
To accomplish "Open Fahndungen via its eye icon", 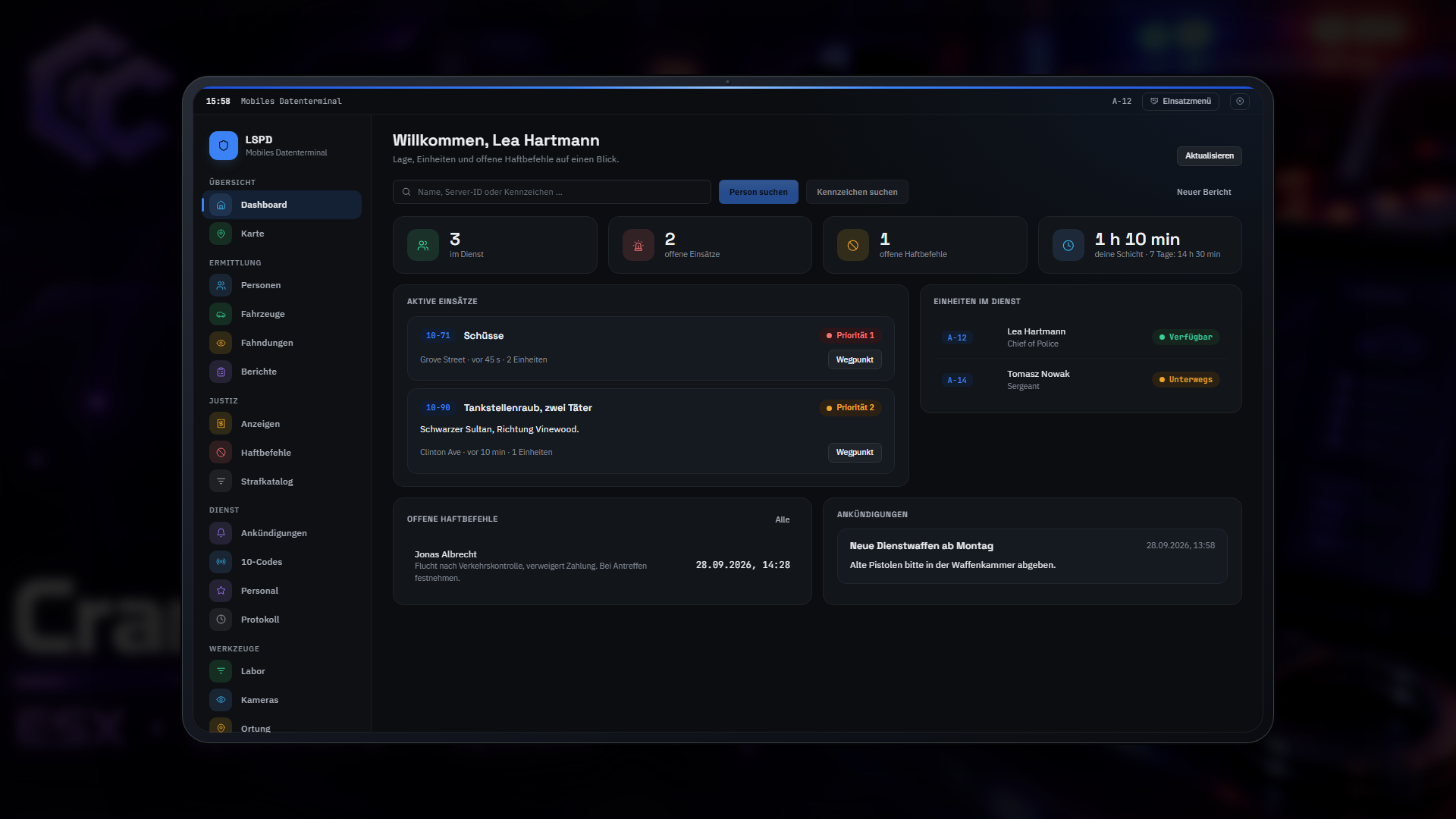I will click(x=221, y=343).
